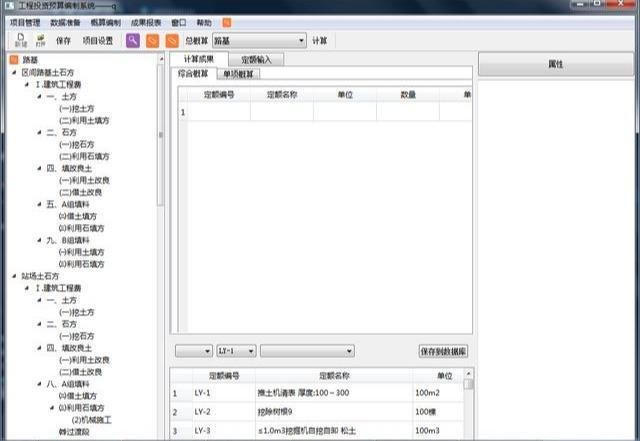
Task: Select (2)机械施工 tree item
Action: [x=91, y=420]
